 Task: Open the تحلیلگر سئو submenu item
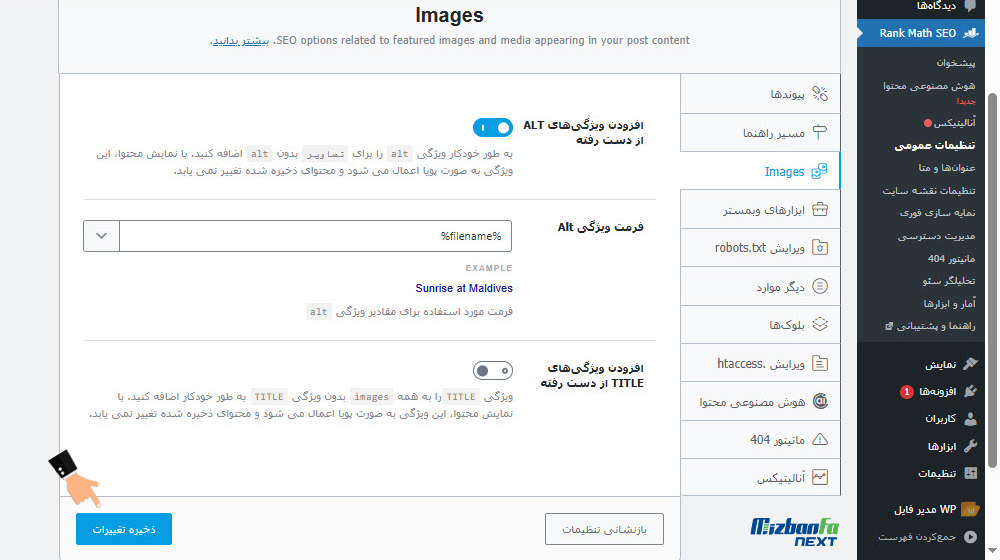pos(948,281)
